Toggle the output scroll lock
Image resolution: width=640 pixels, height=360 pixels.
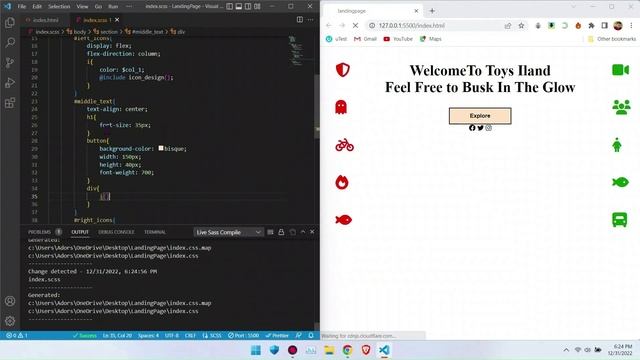pyautogui.click(x=281, y=232)
